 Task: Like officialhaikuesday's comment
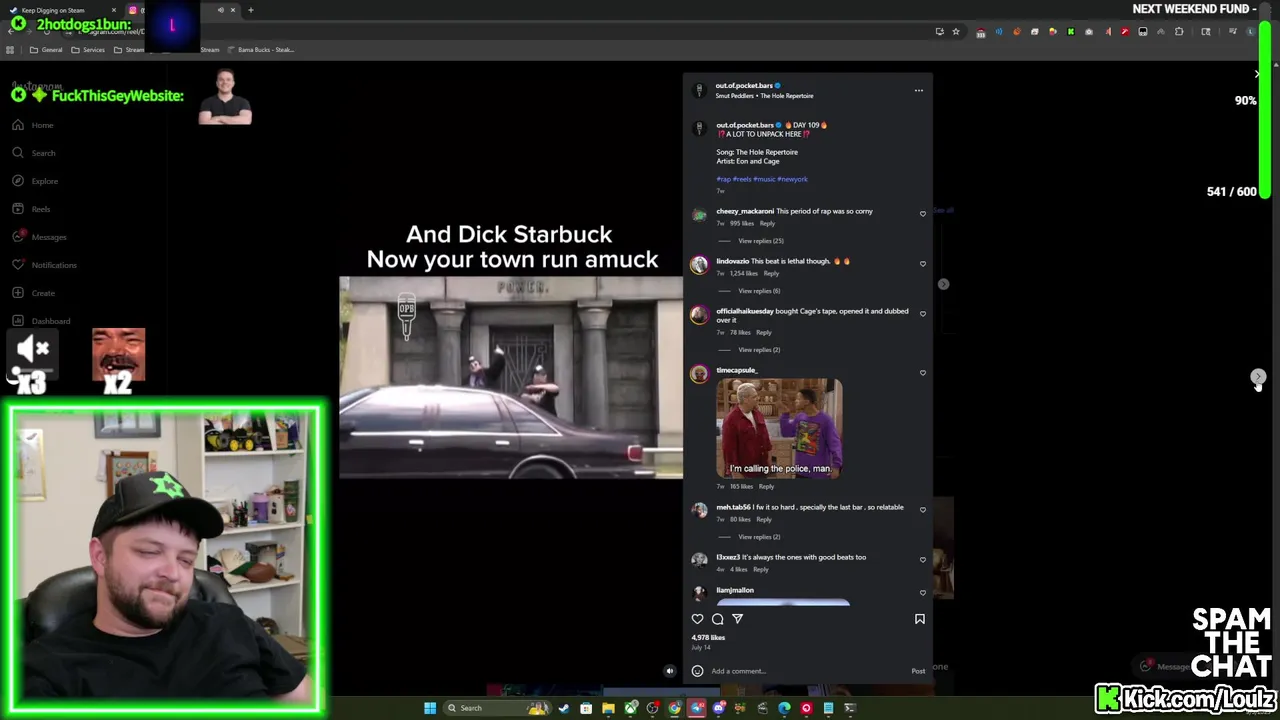[923, 313]
